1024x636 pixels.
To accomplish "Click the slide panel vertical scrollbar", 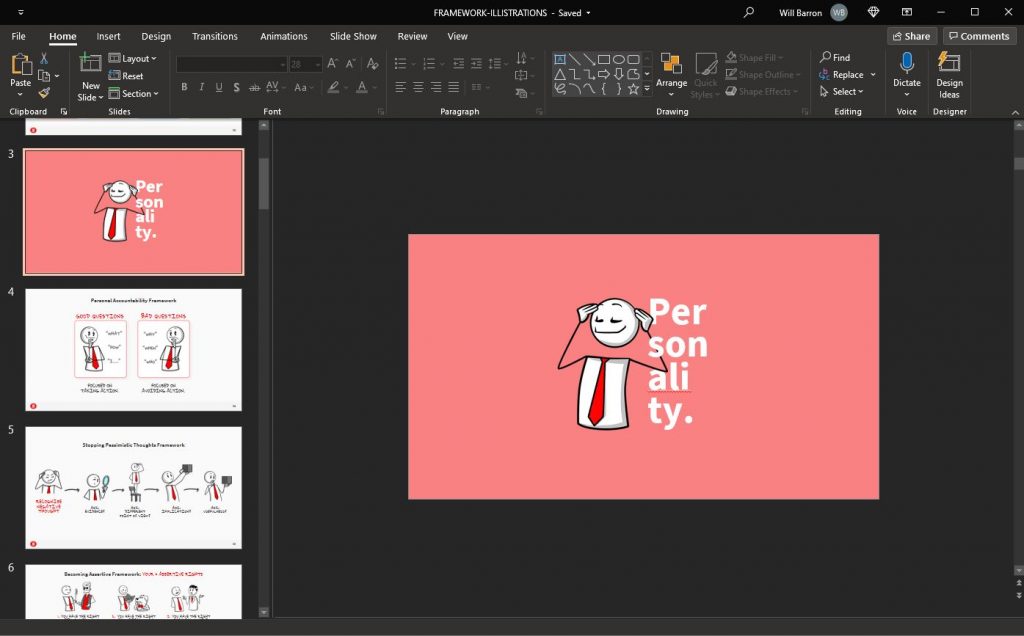I will [x=264, y=184].
